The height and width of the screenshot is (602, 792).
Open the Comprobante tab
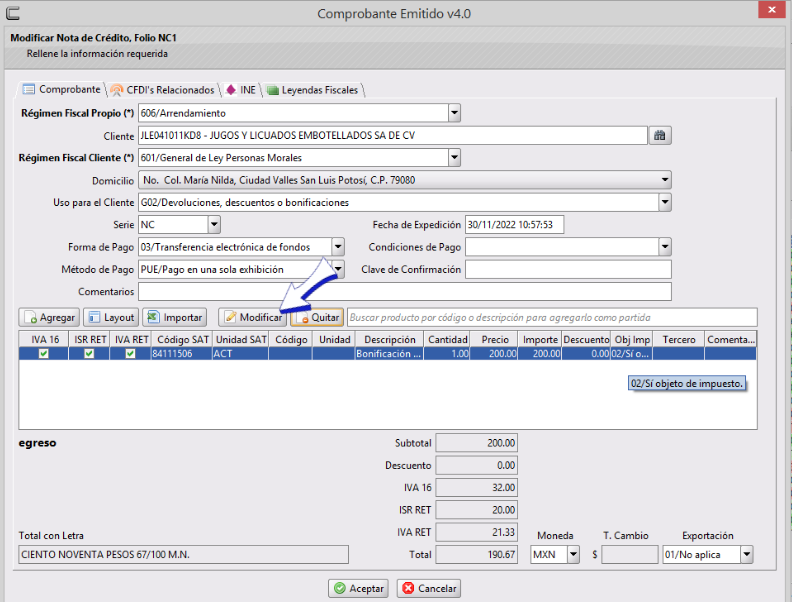[61, 89]
